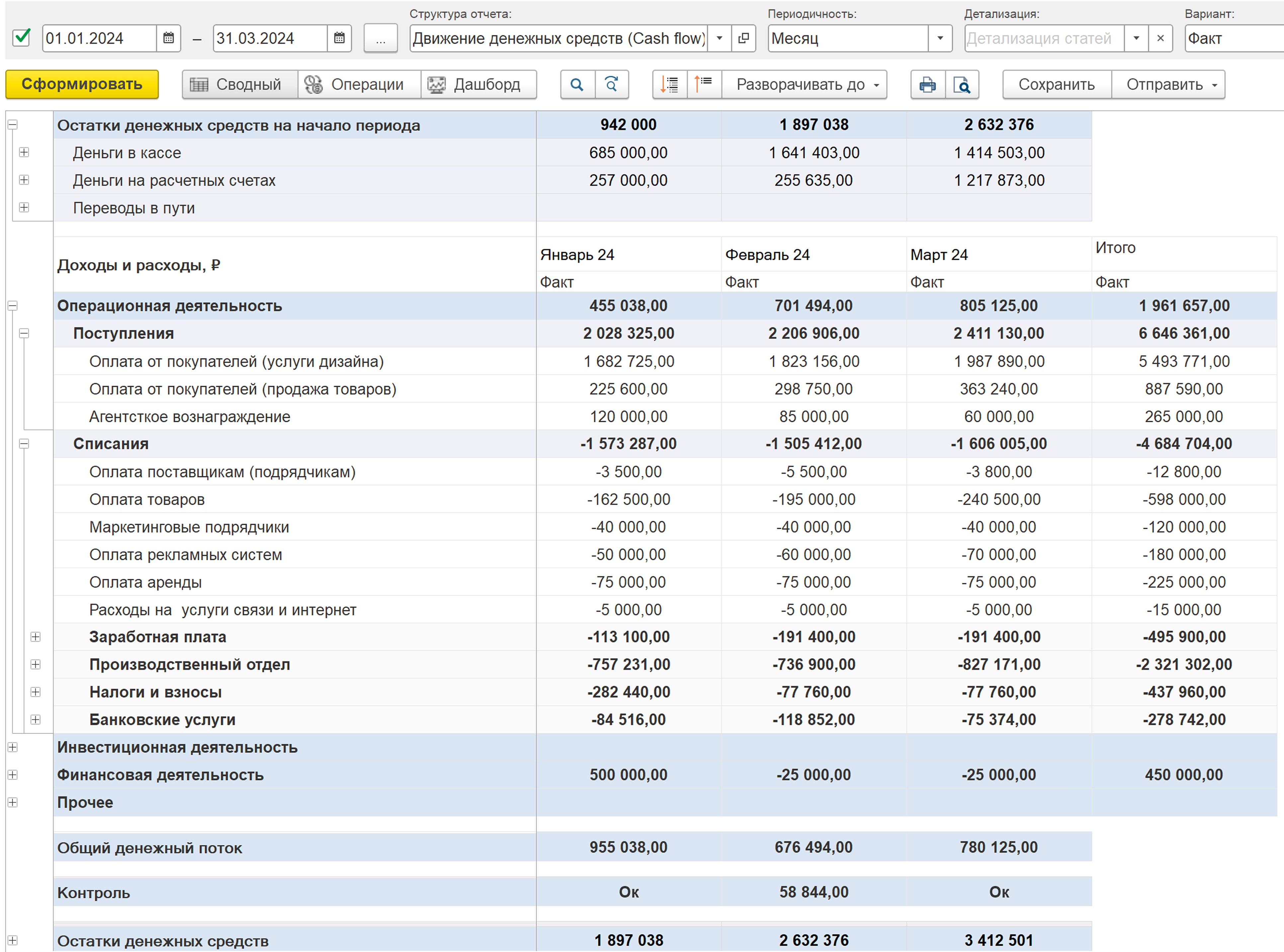Open the report structure in a new window
Viewport: 1284px width, 952px height.
(744, 39)
